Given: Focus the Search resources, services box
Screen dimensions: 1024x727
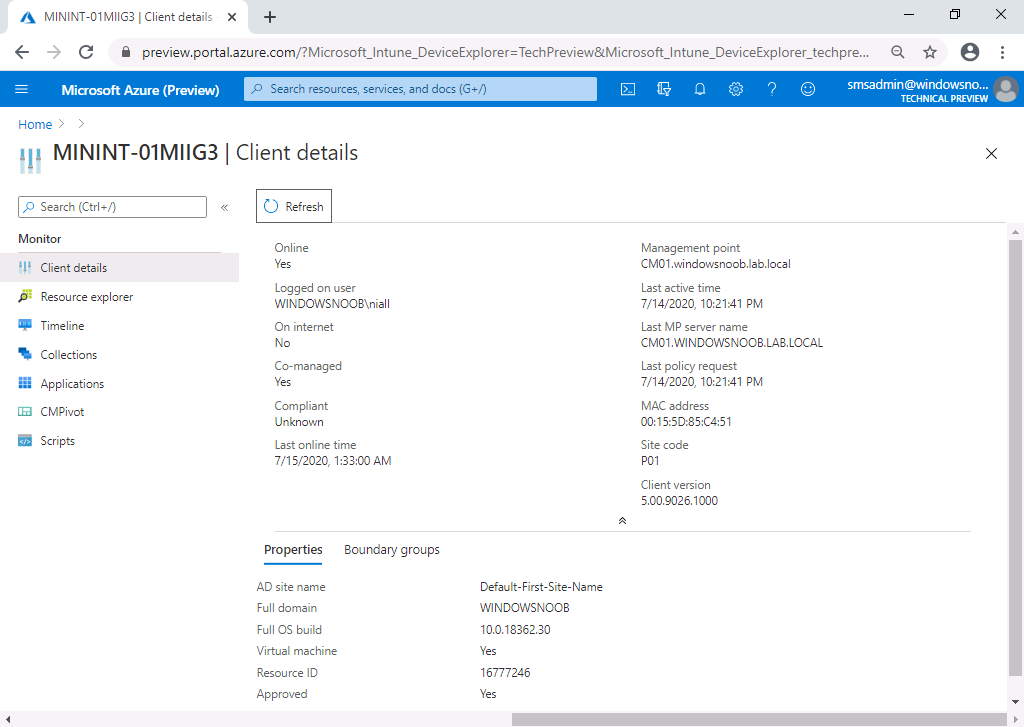Looking at the screenshot, I should (x=420, y=89).
